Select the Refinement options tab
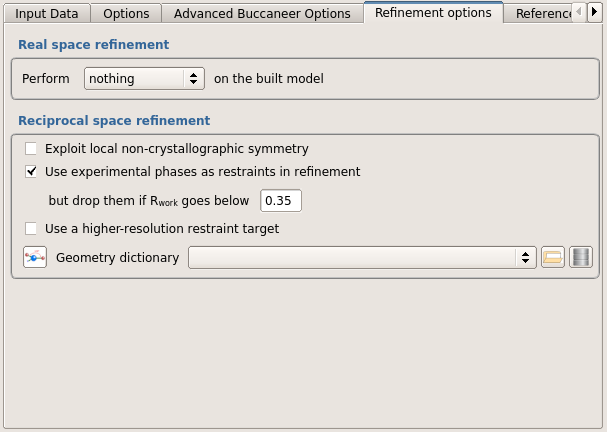 click(x=433, y=13)
